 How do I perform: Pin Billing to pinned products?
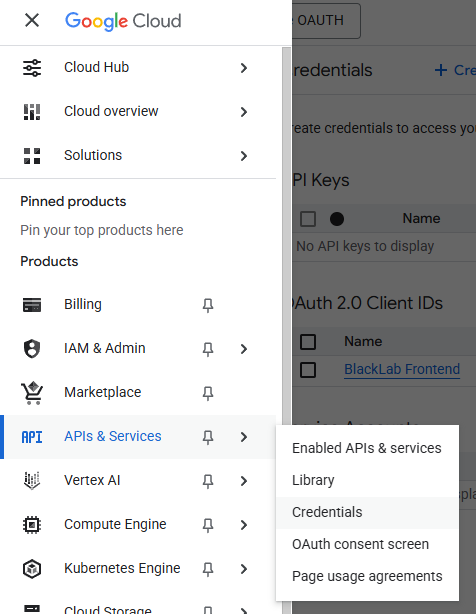click(208, 305)
